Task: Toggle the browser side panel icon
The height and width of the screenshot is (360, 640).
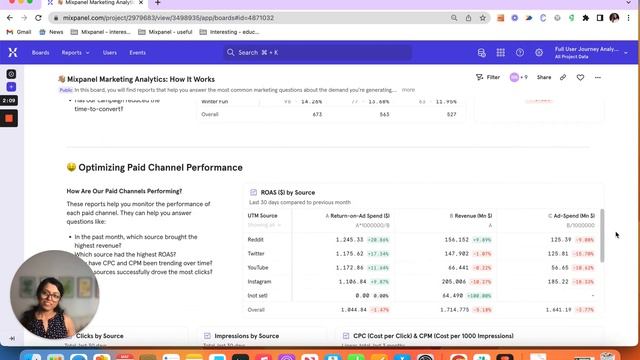Action: [600, 18]
